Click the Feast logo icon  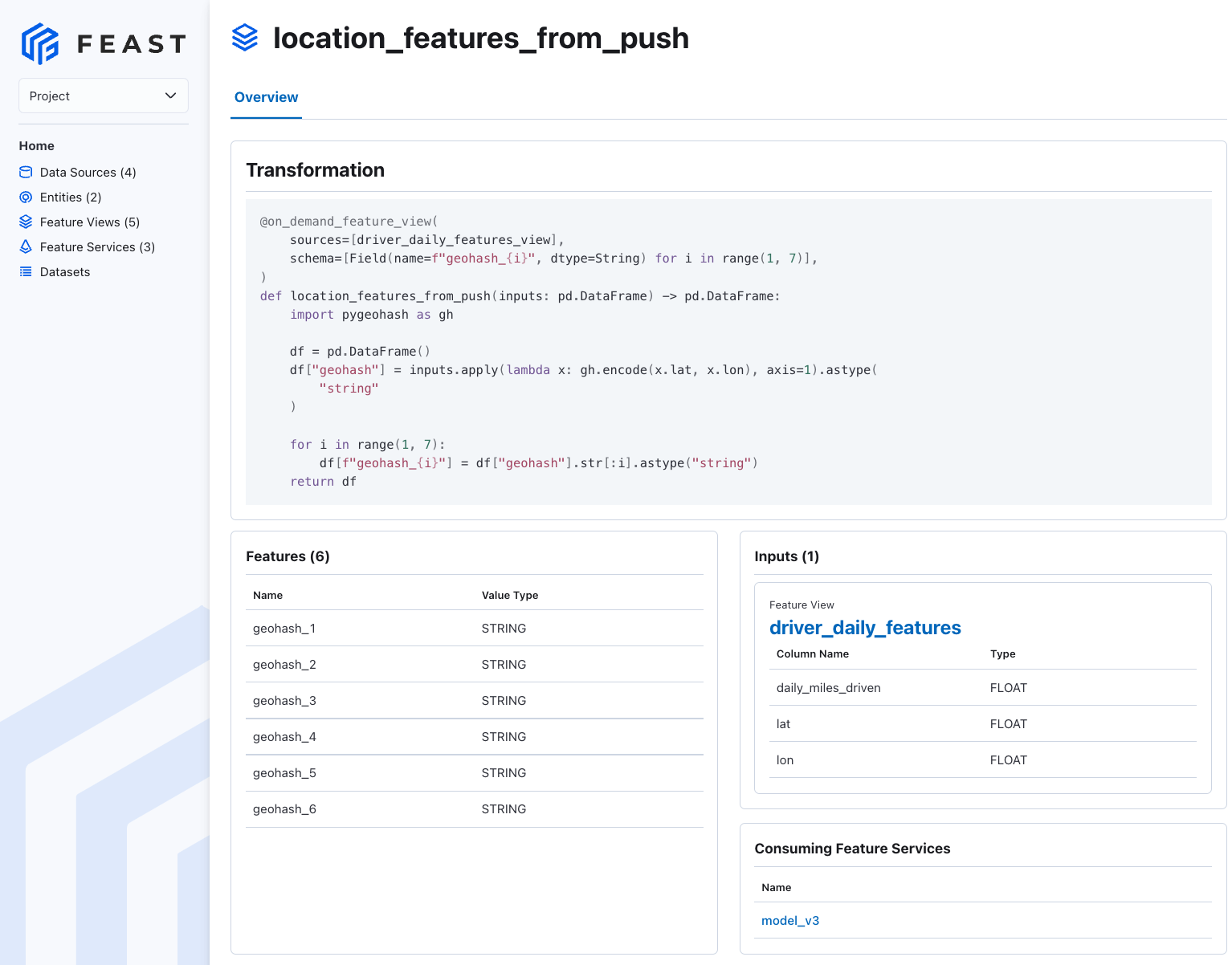pyautogui.click(x=40, y=43)
